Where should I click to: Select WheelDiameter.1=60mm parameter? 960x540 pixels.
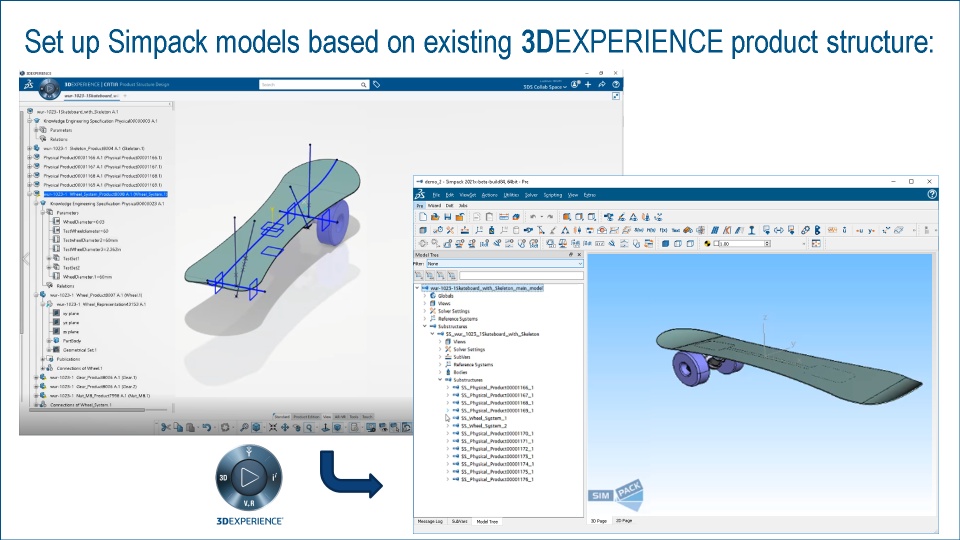coord(88,277)
